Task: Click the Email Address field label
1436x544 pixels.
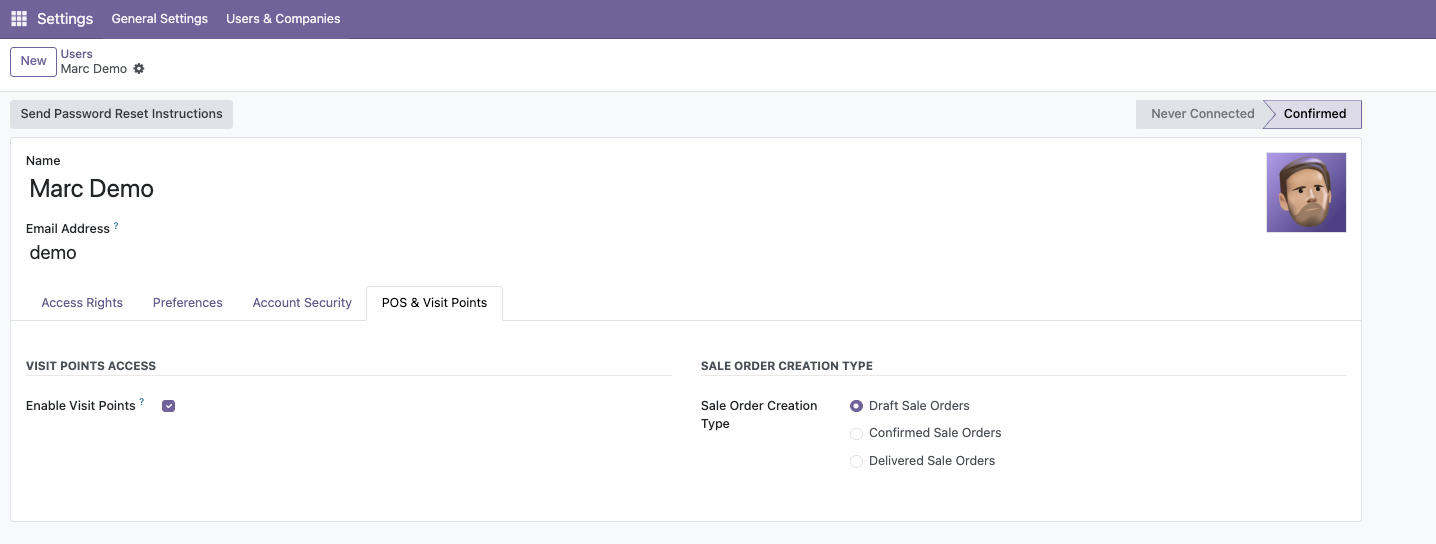Action: (x=68, y=229)
